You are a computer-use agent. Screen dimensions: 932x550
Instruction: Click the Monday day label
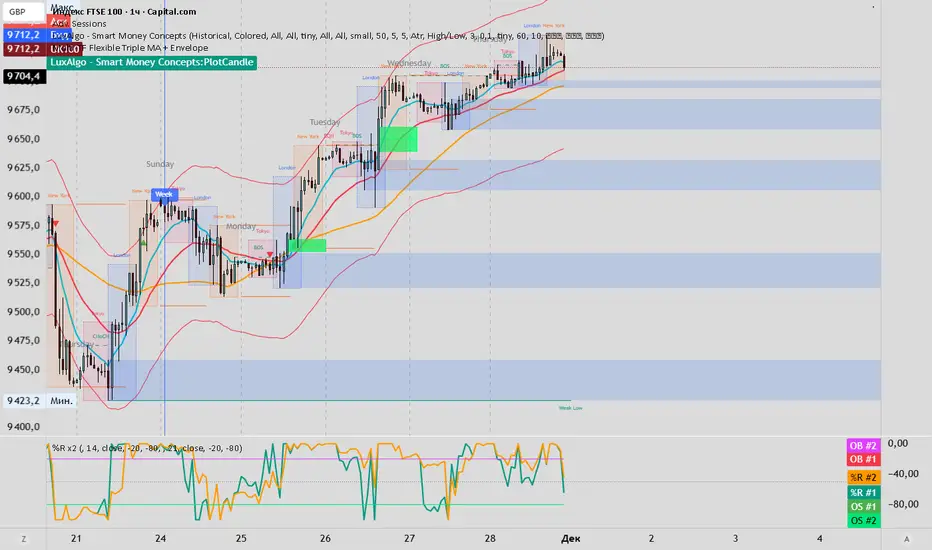pos(241,226)
